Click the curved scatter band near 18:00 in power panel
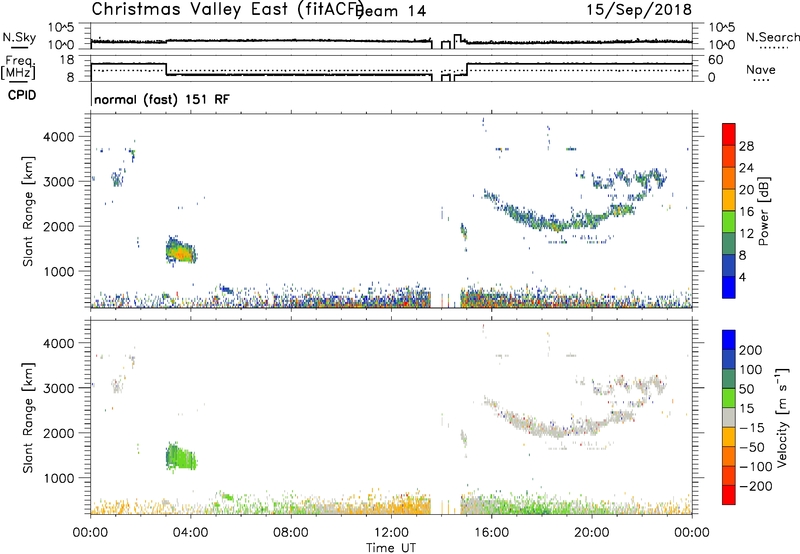This screenshot has width=800, height=554. click(559, 218)
